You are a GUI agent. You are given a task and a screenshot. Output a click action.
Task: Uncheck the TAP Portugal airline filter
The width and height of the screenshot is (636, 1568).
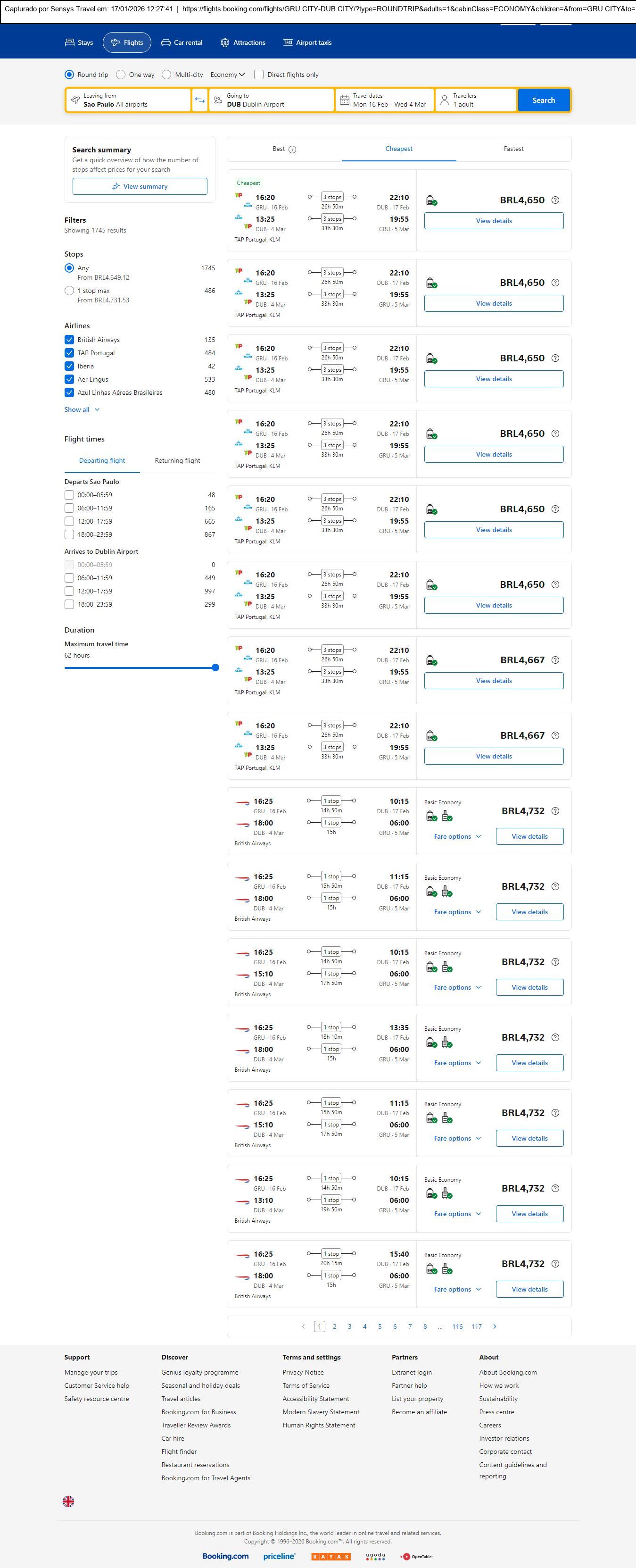(x=69, y=353)
